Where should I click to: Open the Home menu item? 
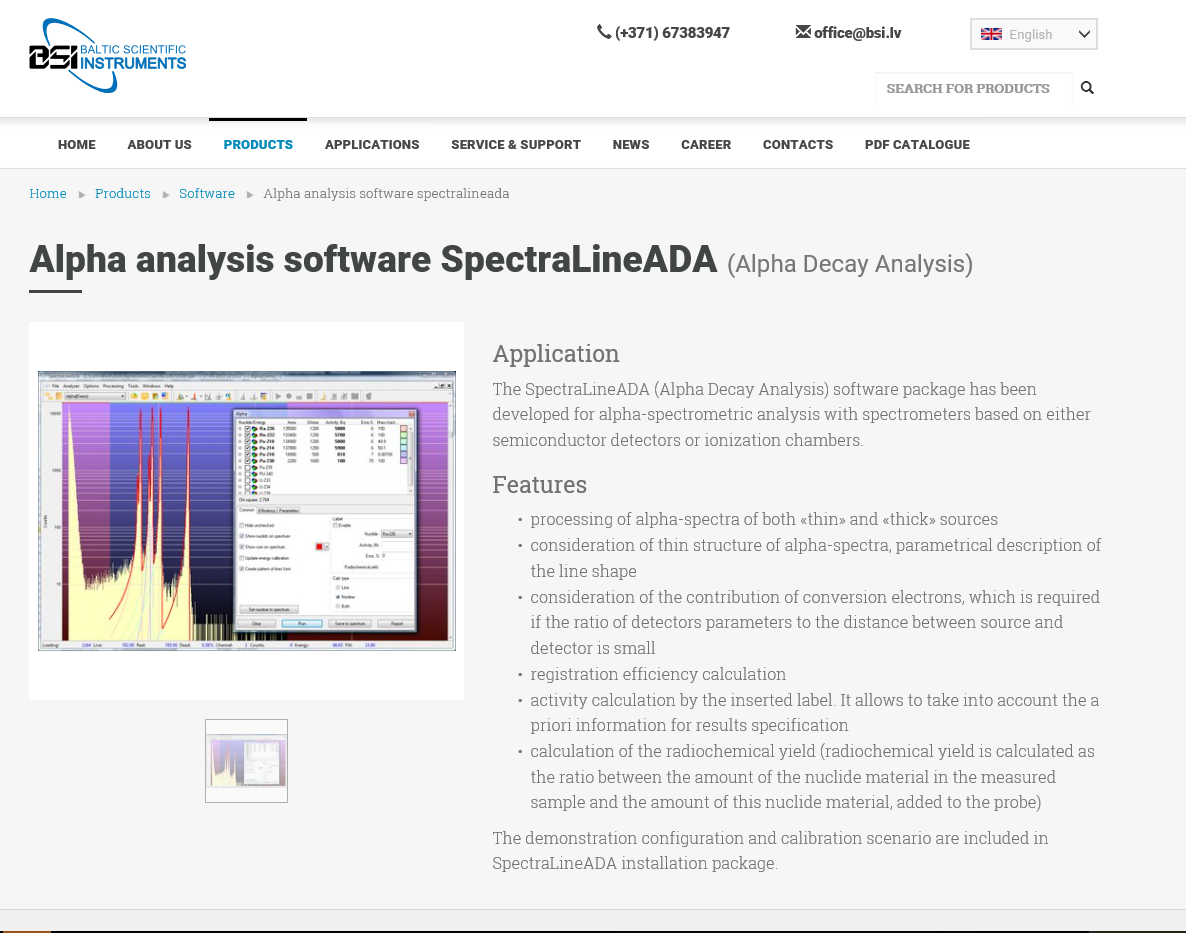[x=77, y=144]
